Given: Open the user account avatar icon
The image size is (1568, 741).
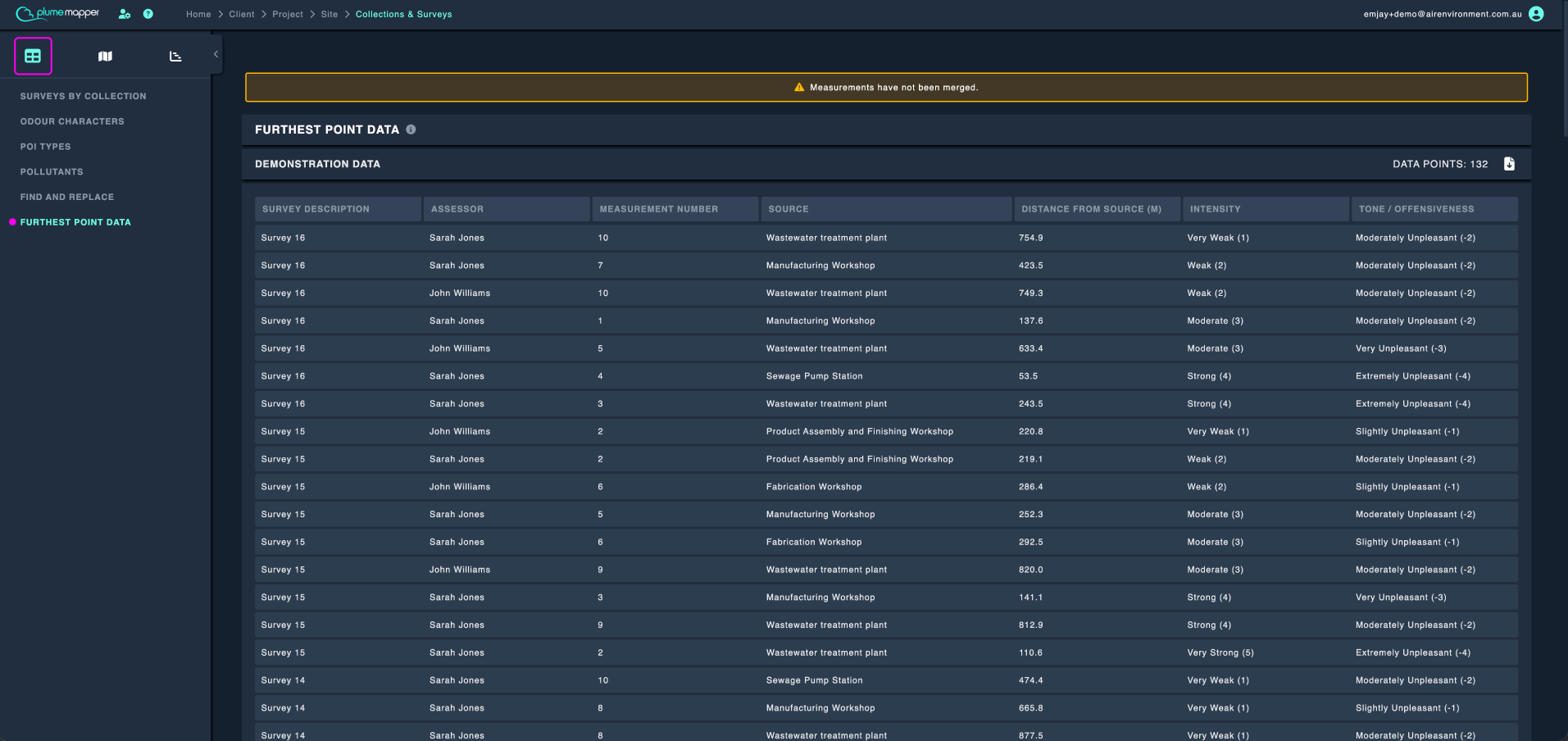Looking at the screenshot, I should (1536, 14).
